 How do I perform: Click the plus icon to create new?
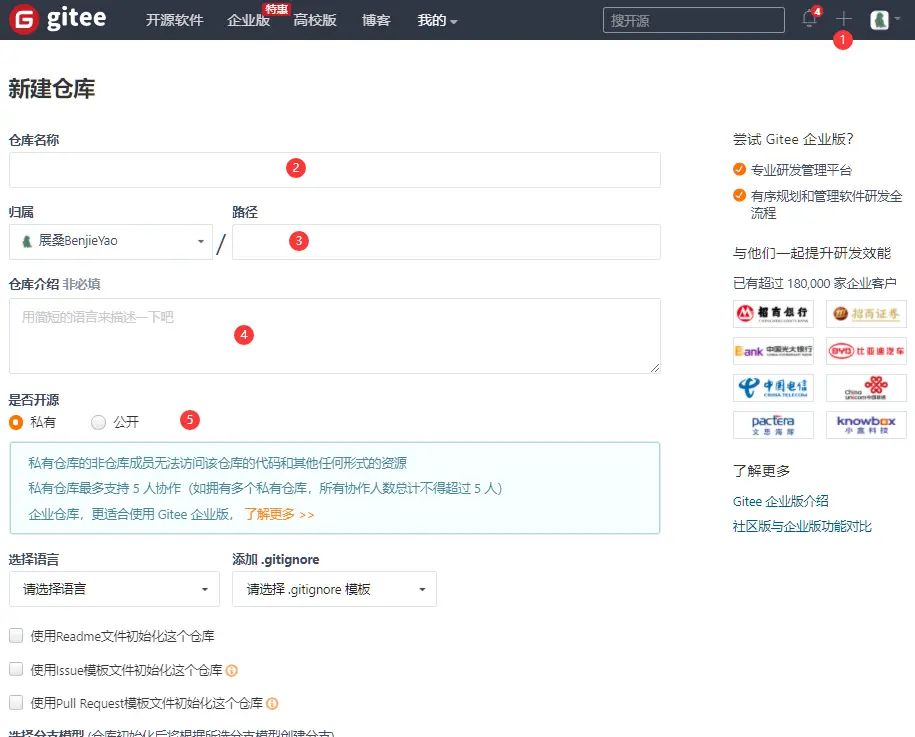(845, 19)
